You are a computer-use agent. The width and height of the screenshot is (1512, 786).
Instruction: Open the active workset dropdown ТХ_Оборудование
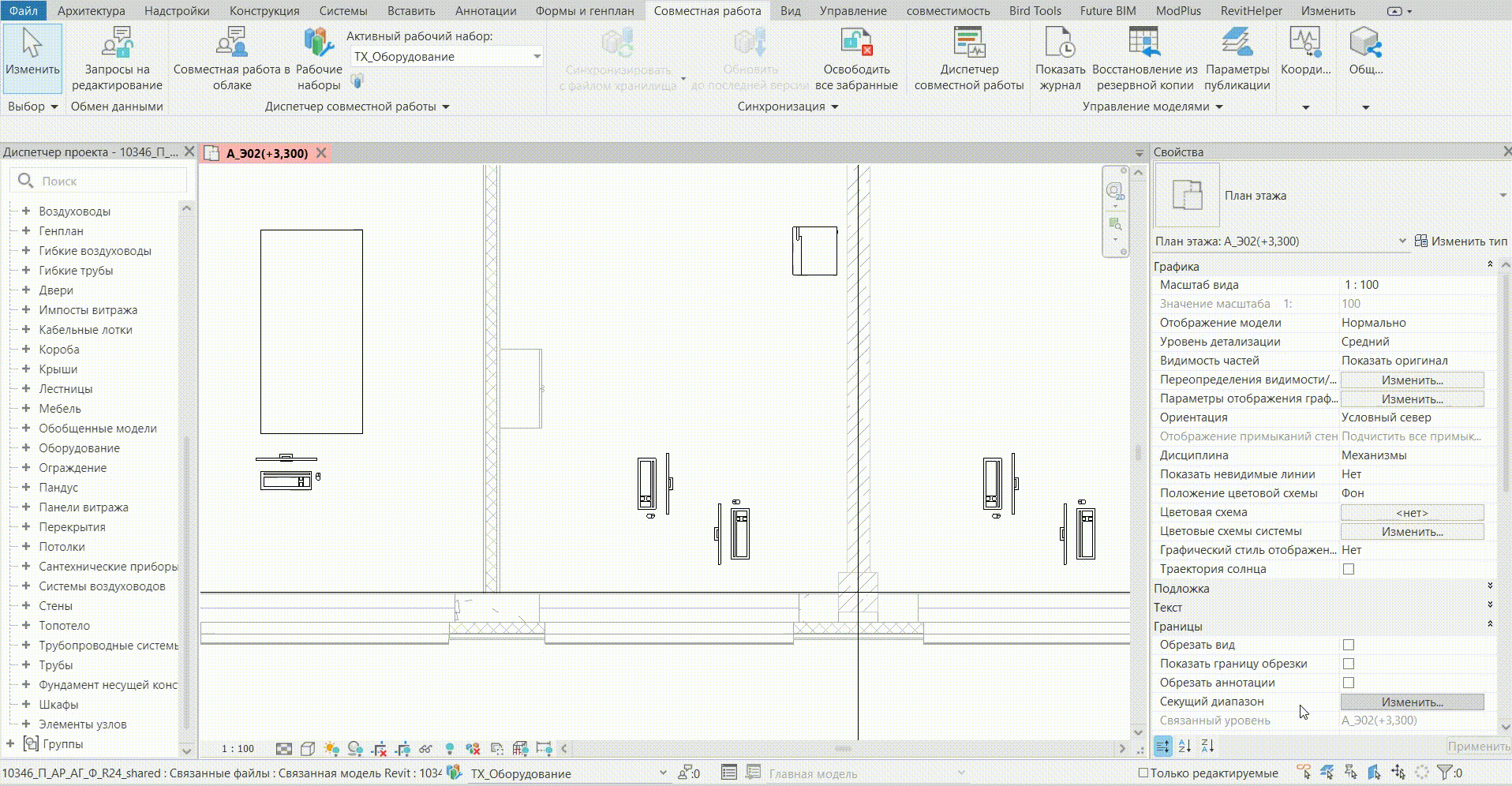point(447,56)
